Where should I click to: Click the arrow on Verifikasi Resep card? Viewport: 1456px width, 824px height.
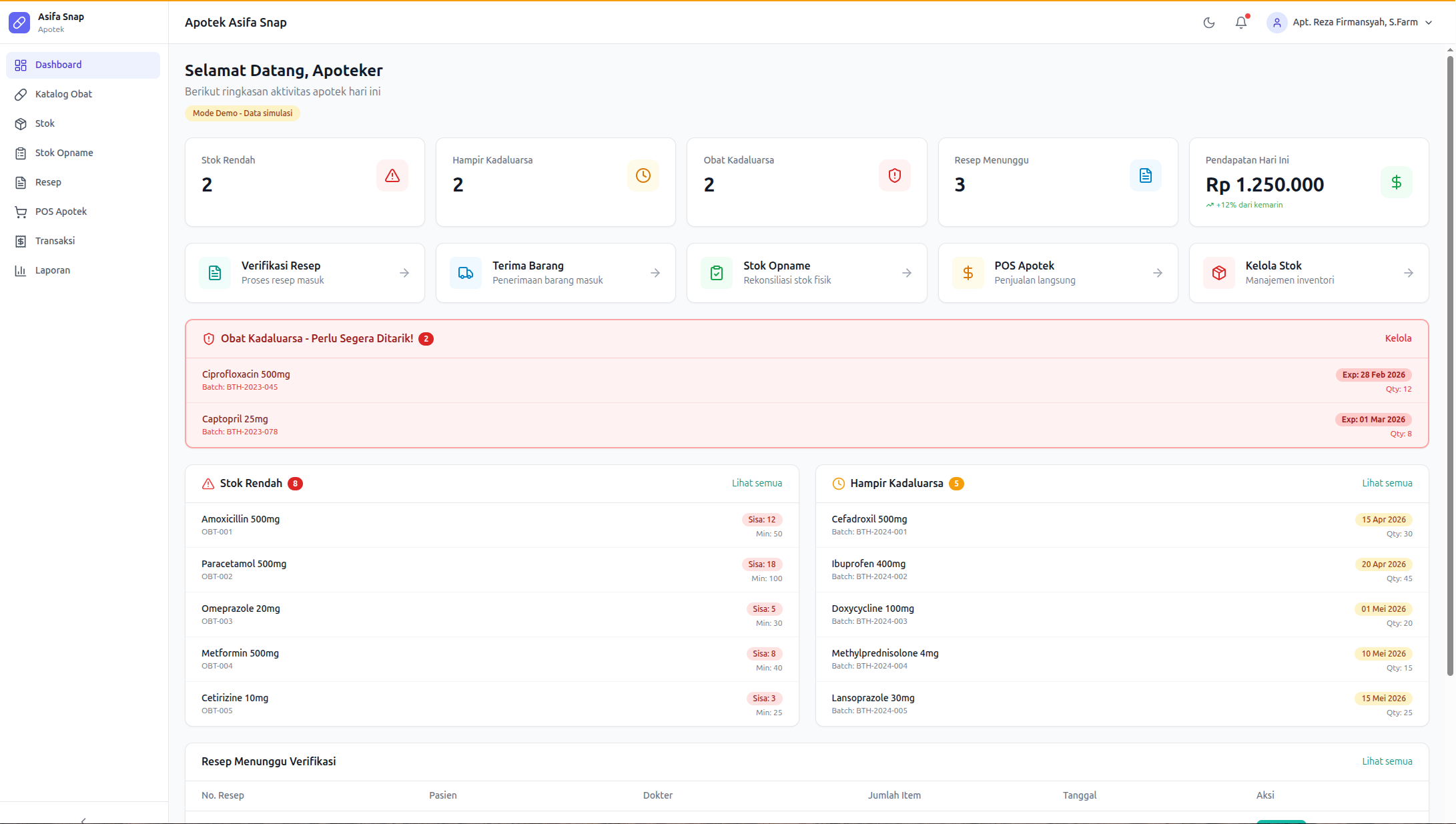404,273
